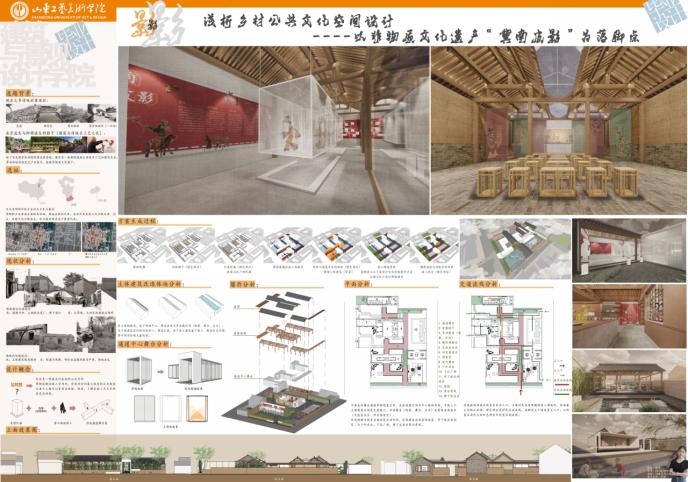Image resolution: width=688 pixels, height=482 pixels.
Task: Click the 方案生成过程 section heading
Action: [140, 221]
